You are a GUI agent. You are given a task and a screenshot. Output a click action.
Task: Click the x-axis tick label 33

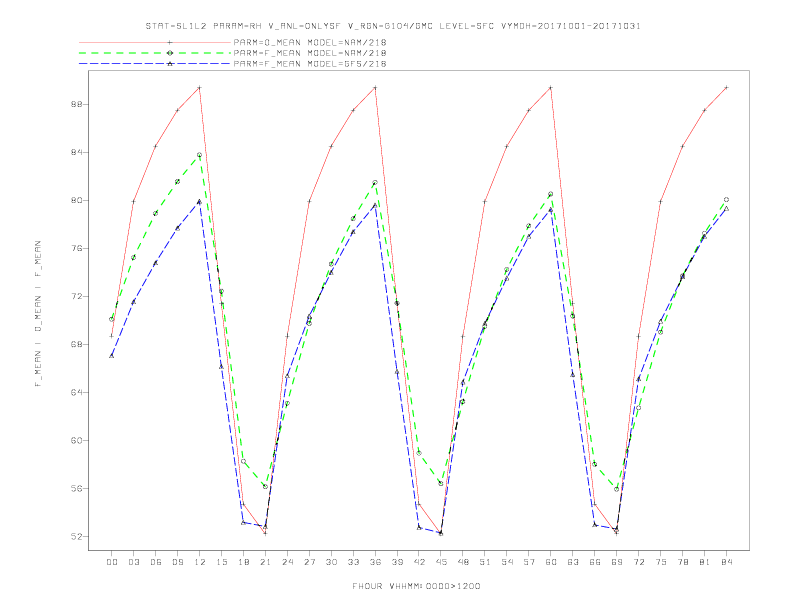353,562
